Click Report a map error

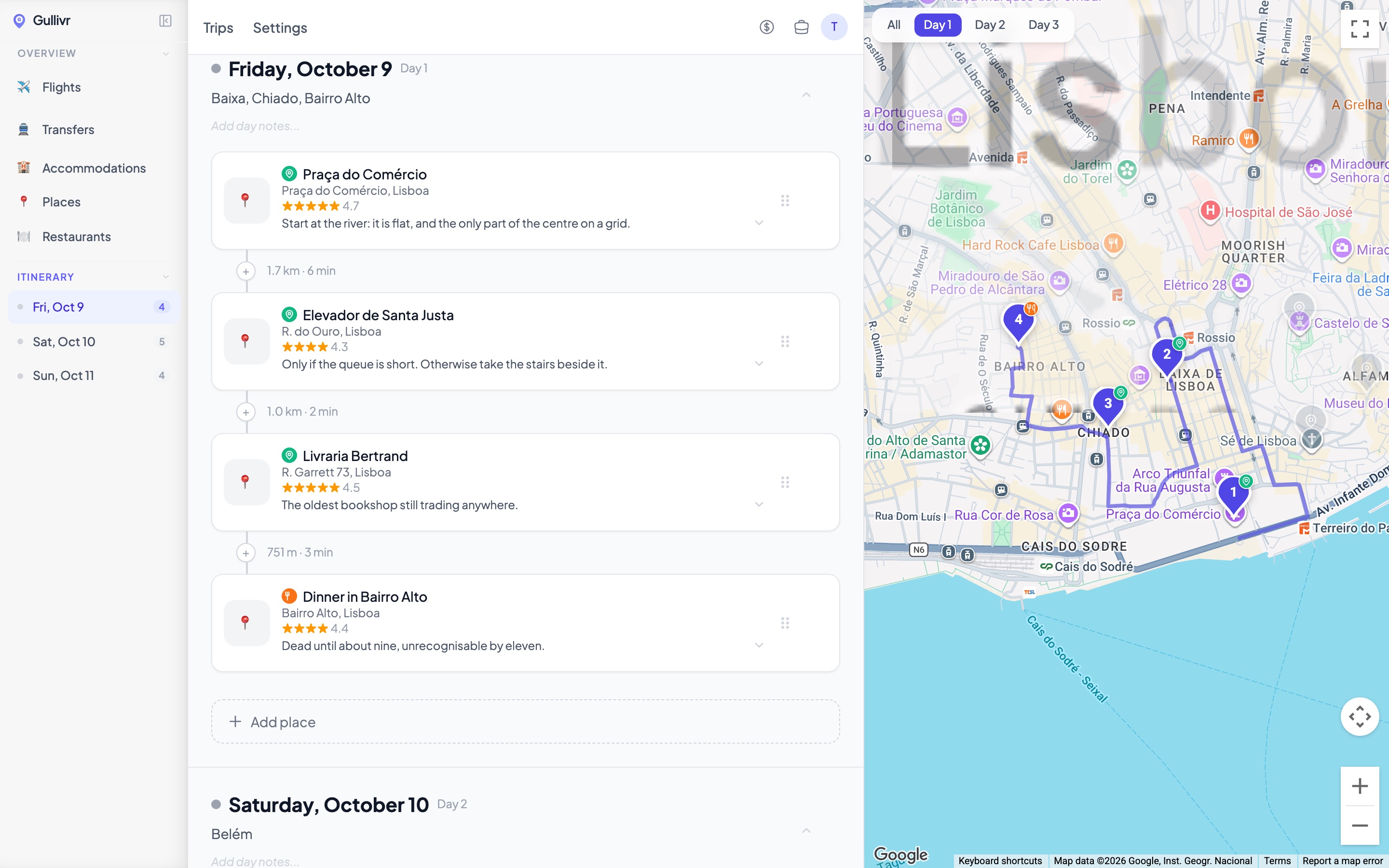1342,861
